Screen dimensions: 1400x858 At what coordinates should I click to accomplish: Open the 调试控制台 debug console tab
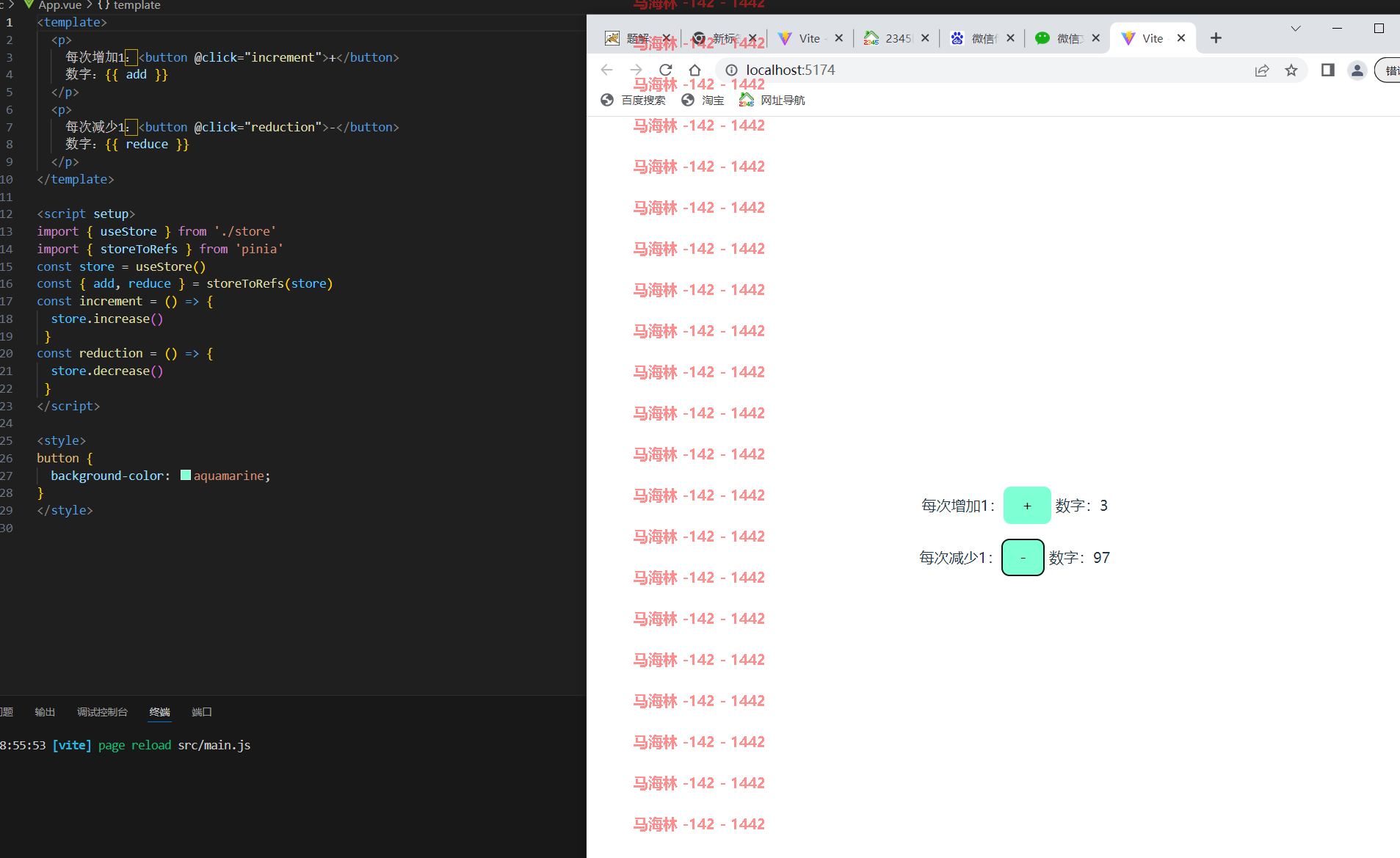point(102,712)
